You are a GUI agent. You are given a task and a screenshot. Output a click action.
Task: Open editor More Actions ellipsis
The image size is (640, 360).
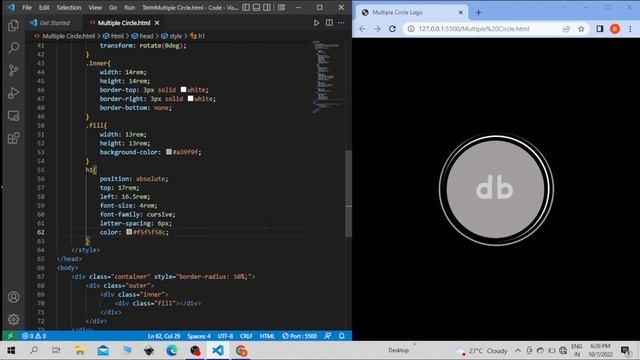pyautogui.click(x=341, y=23)
